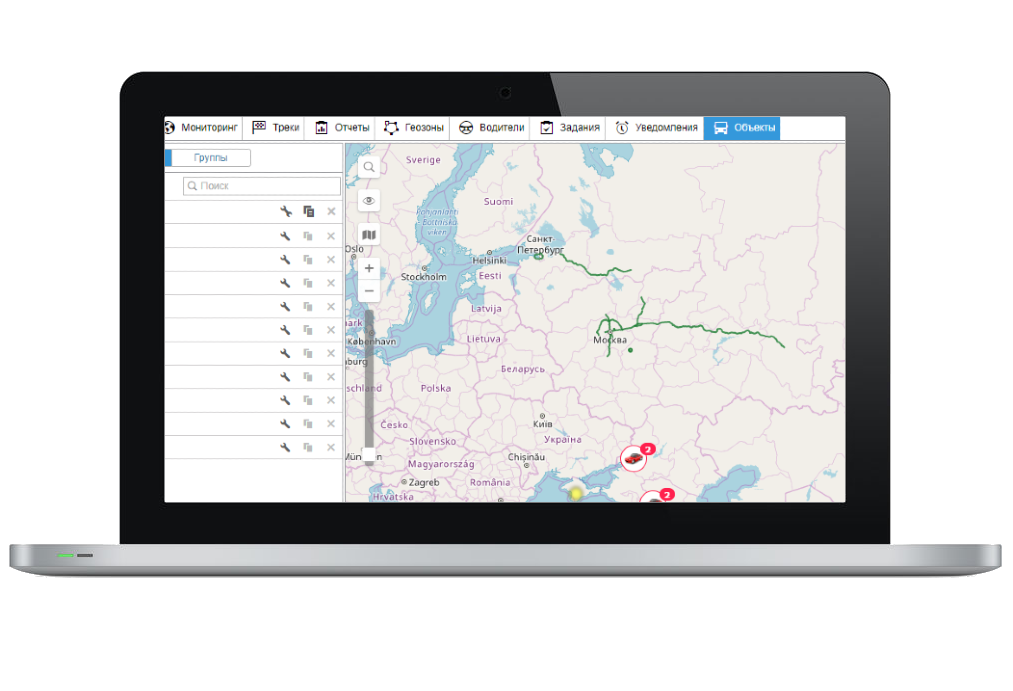This screenshot has width=1013, height=691.
Task: Zoom in with the plus button
Action: [369, 268]
